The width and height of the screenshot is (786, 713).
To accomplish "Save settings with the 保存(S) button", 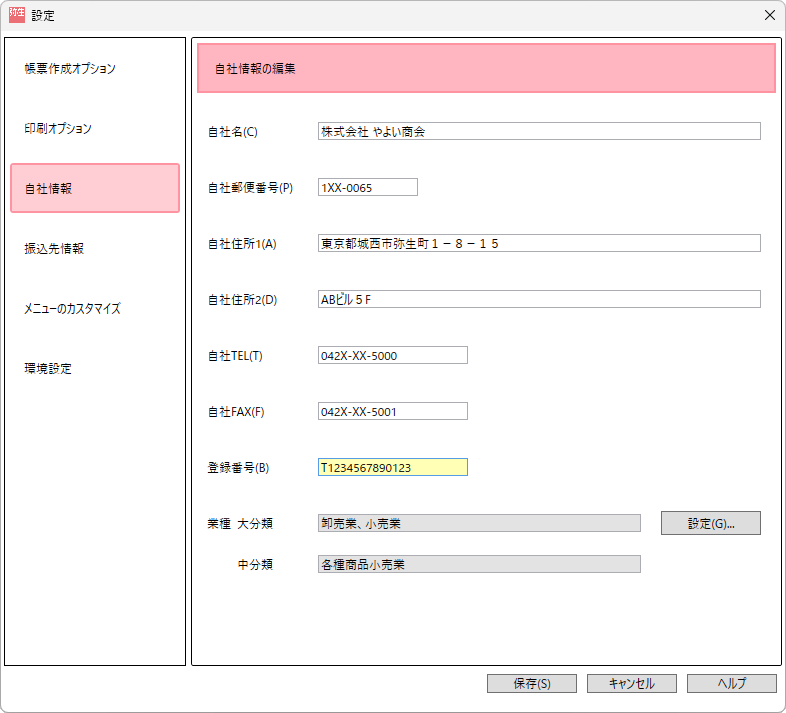I will point(532,684).
